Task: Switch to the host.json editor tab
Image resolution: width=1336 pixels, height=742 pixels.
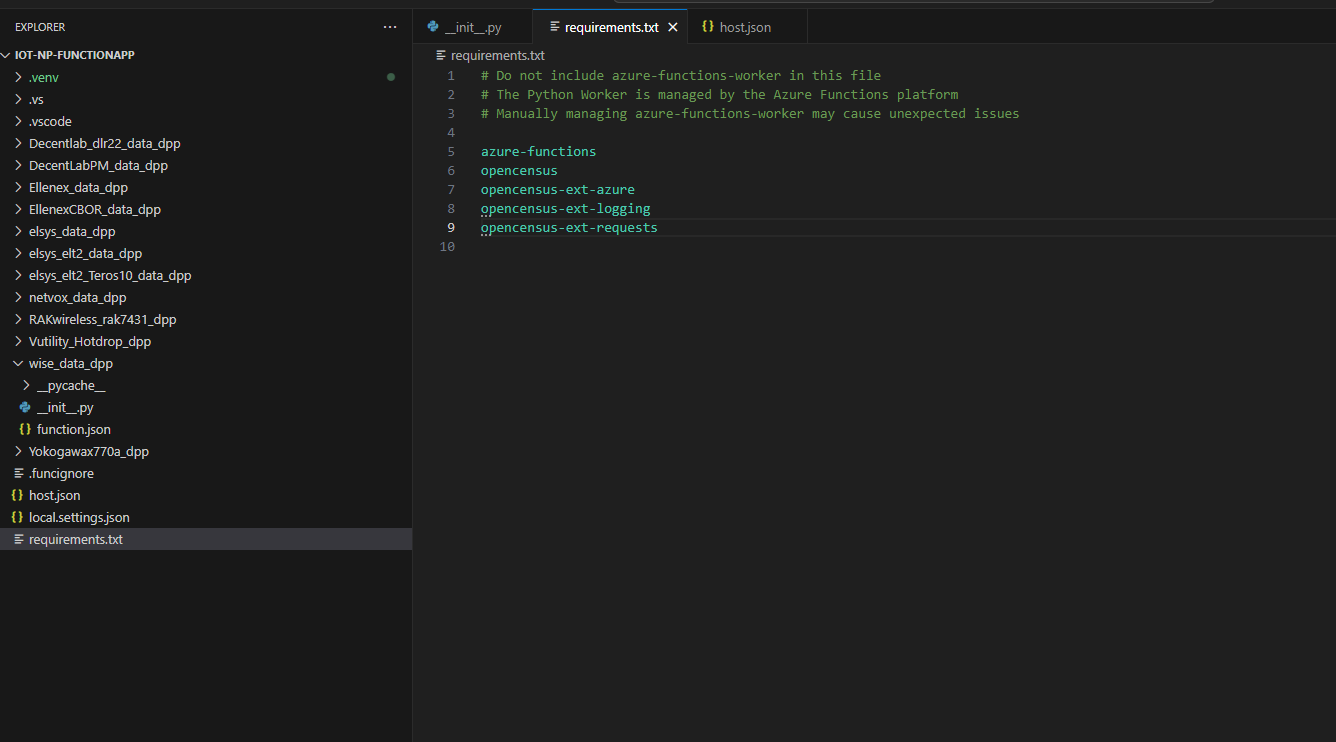Action: click(x=745, y=27)
